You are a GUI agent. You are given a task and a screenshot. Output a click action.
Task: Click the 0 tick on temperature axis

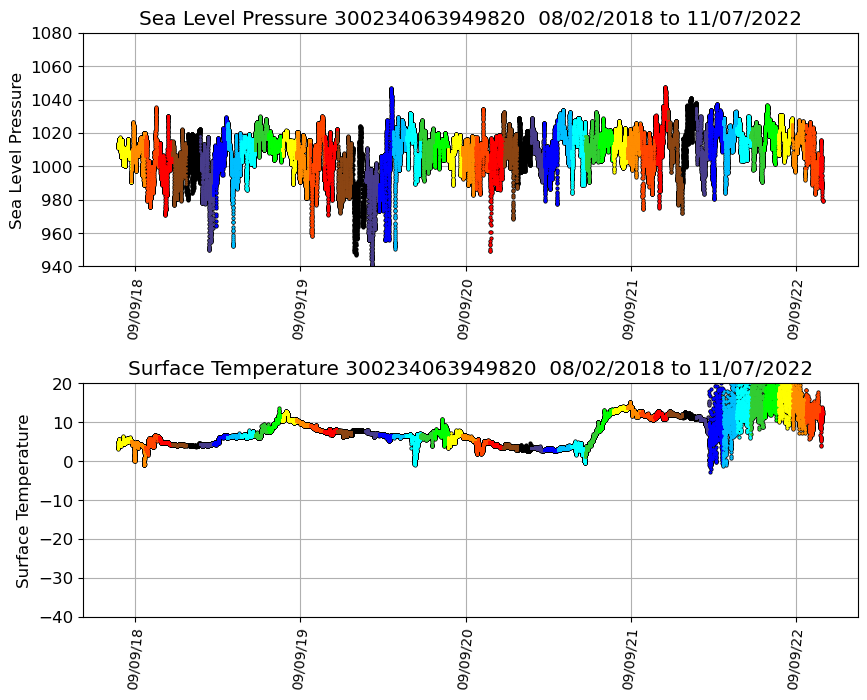[x=66, y=462]
